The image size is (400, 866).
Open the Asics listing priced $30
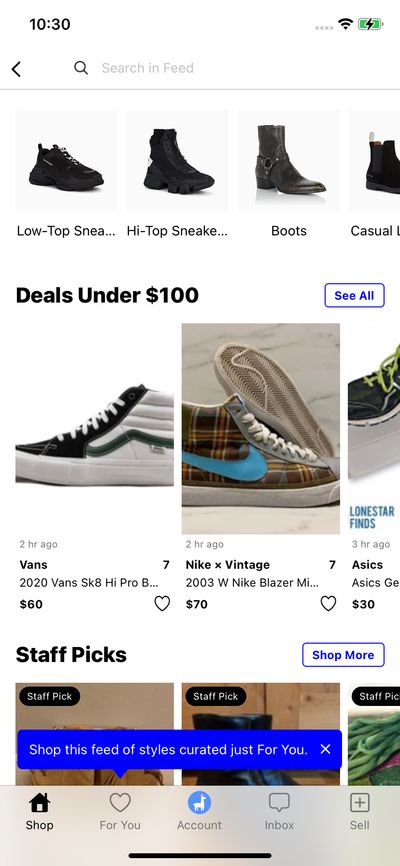point(374,467)
